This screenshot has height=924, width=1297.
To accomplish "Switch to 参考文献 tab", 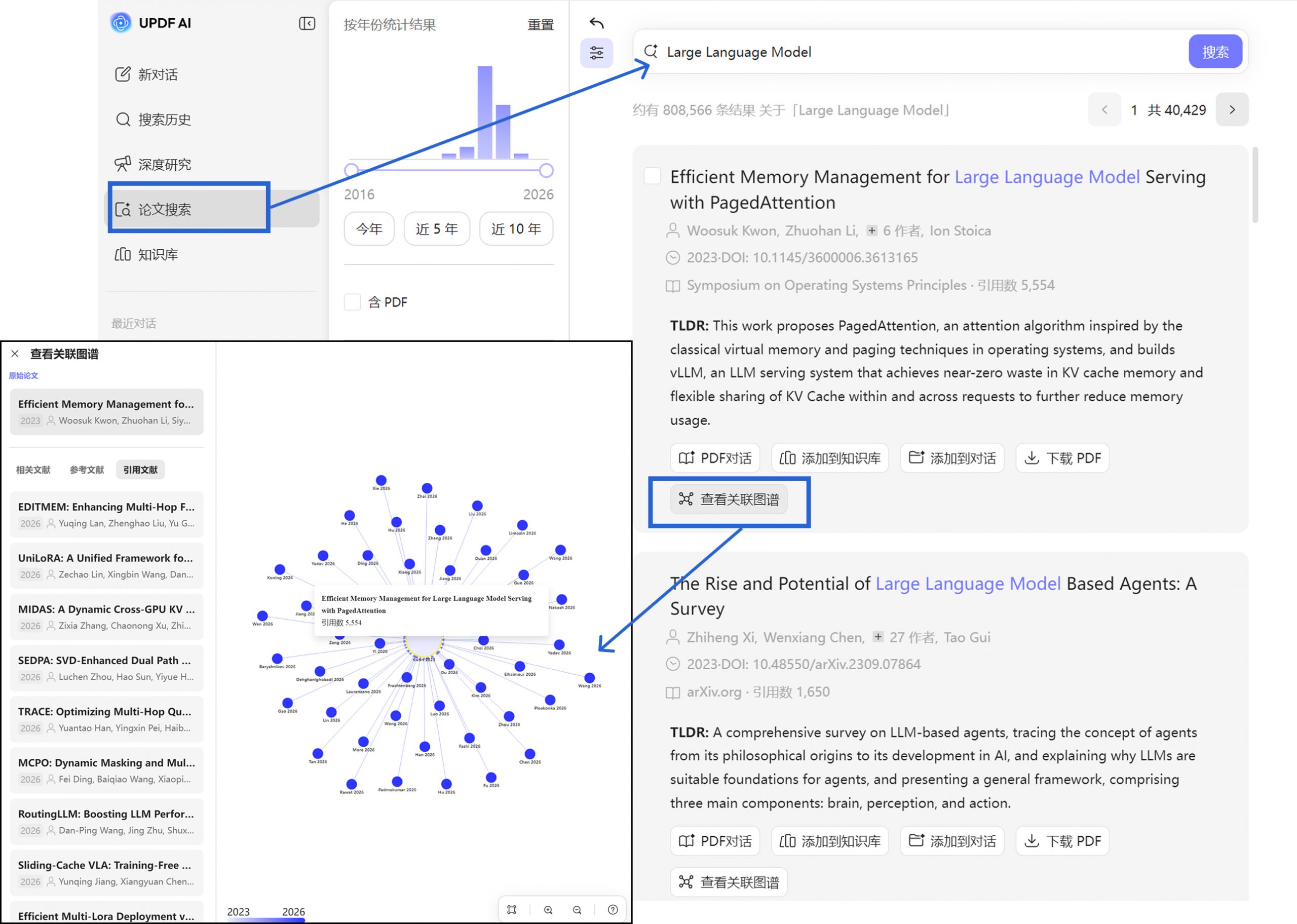I will click(x=87, y=470).
